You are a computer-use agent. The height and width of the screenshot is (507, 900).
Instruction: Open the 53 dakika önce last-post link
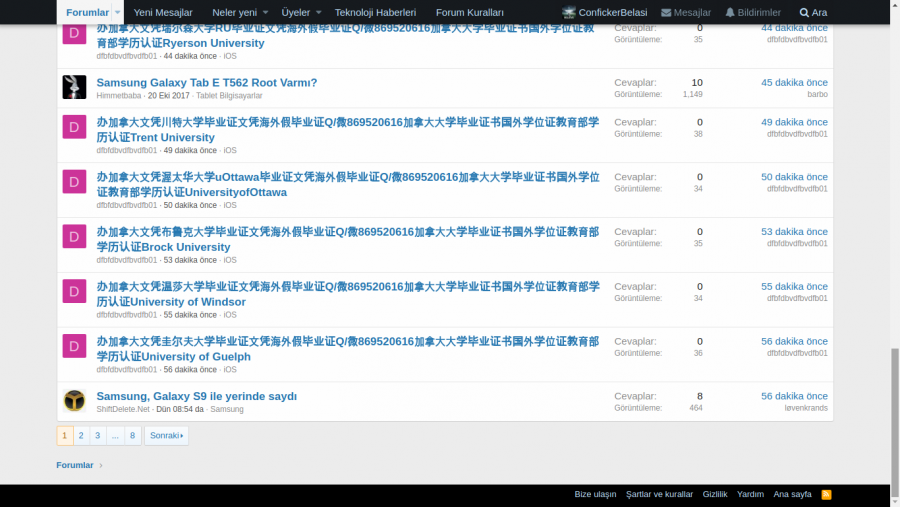coord(794,232)
